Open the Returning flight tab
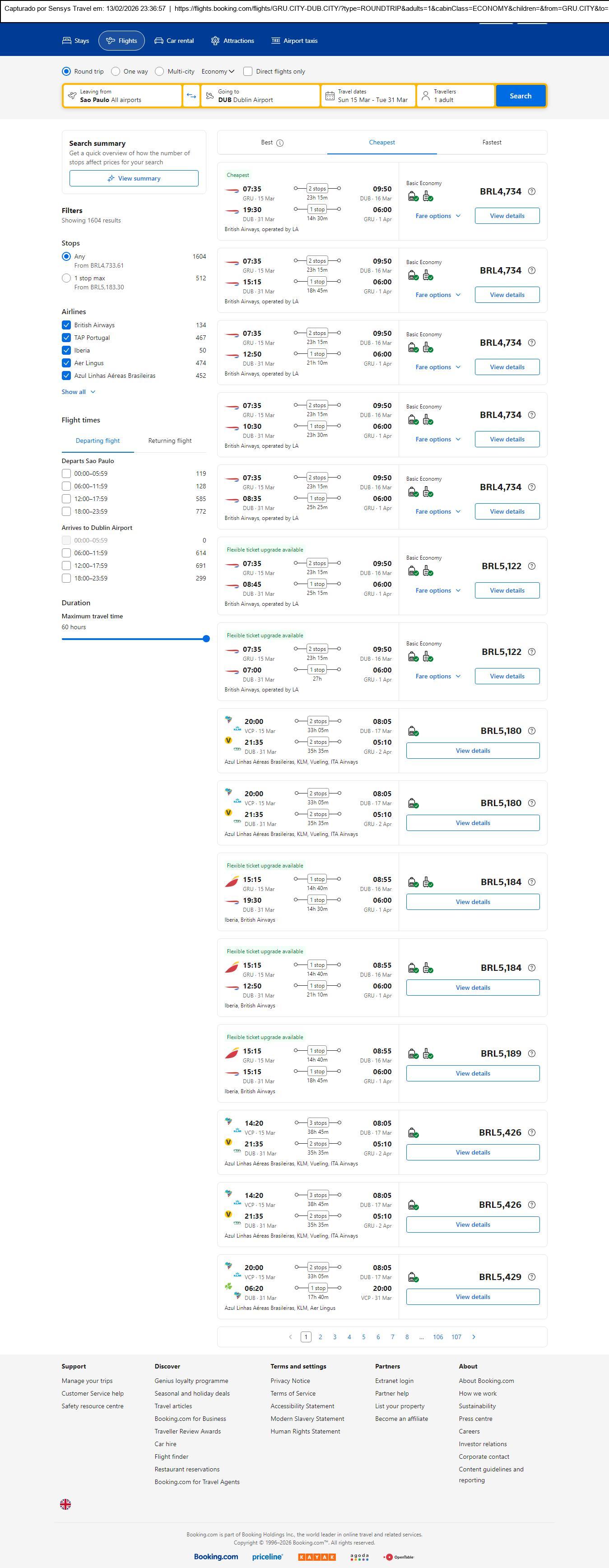 (x=169, y=441)
